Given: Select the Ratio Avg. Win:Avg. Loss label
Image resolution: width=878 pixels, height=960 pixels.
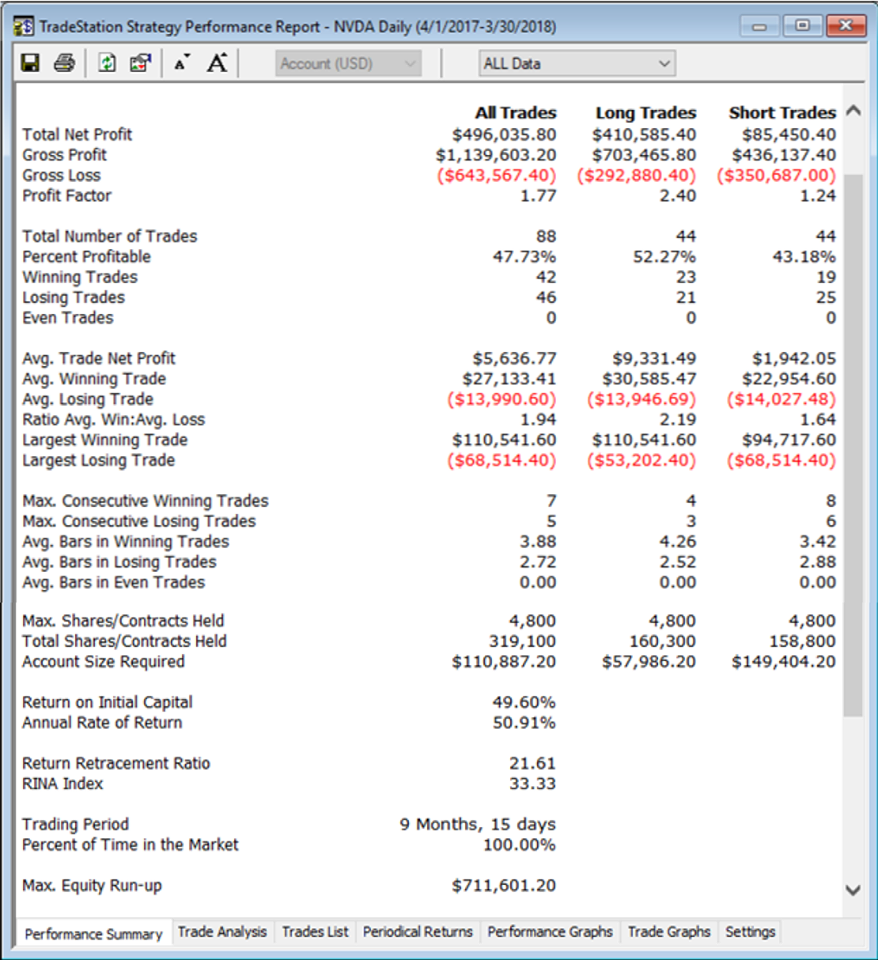Looking at the screenshot, I should 113,420.
